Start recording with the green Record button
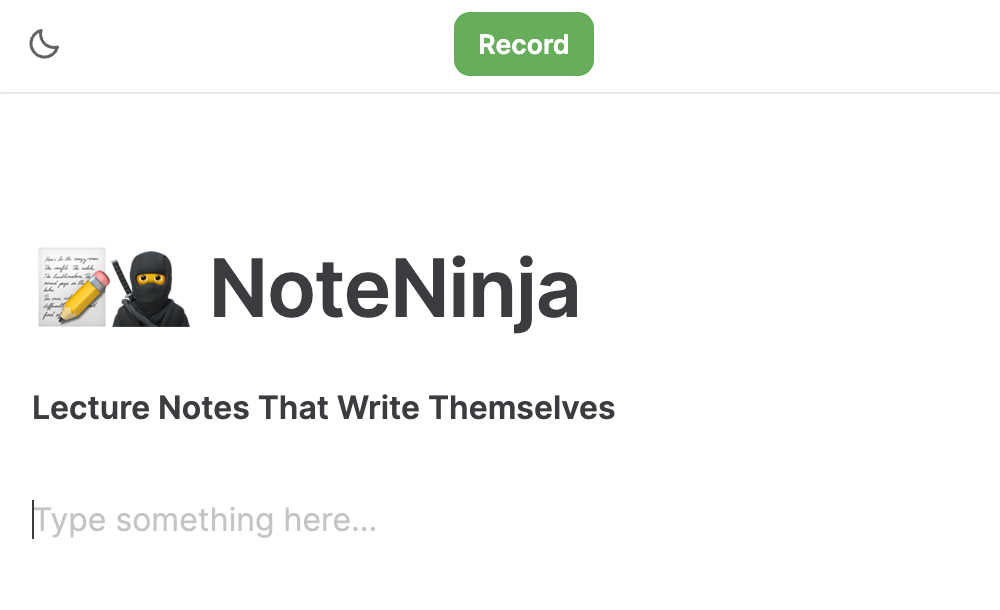The image size is (1000, 610). [523, 44]
